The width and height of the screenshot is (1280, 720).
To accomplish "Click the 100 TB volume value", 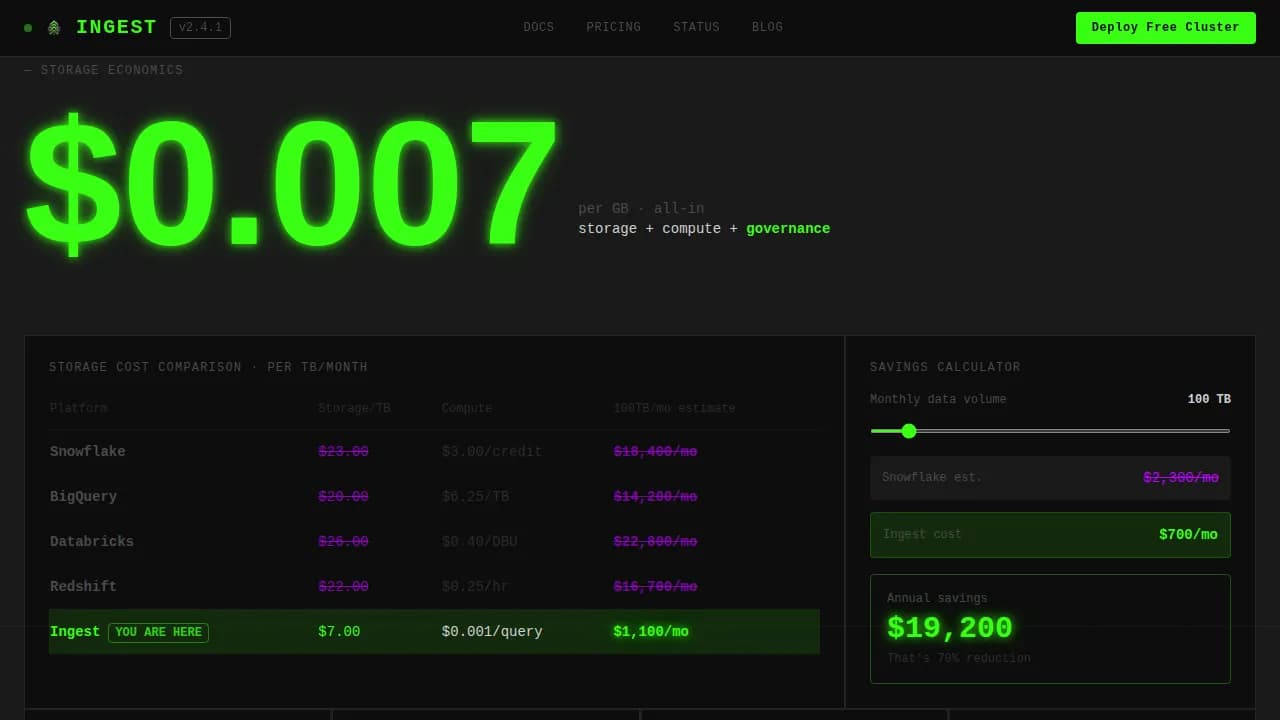I will point(1209,399).
